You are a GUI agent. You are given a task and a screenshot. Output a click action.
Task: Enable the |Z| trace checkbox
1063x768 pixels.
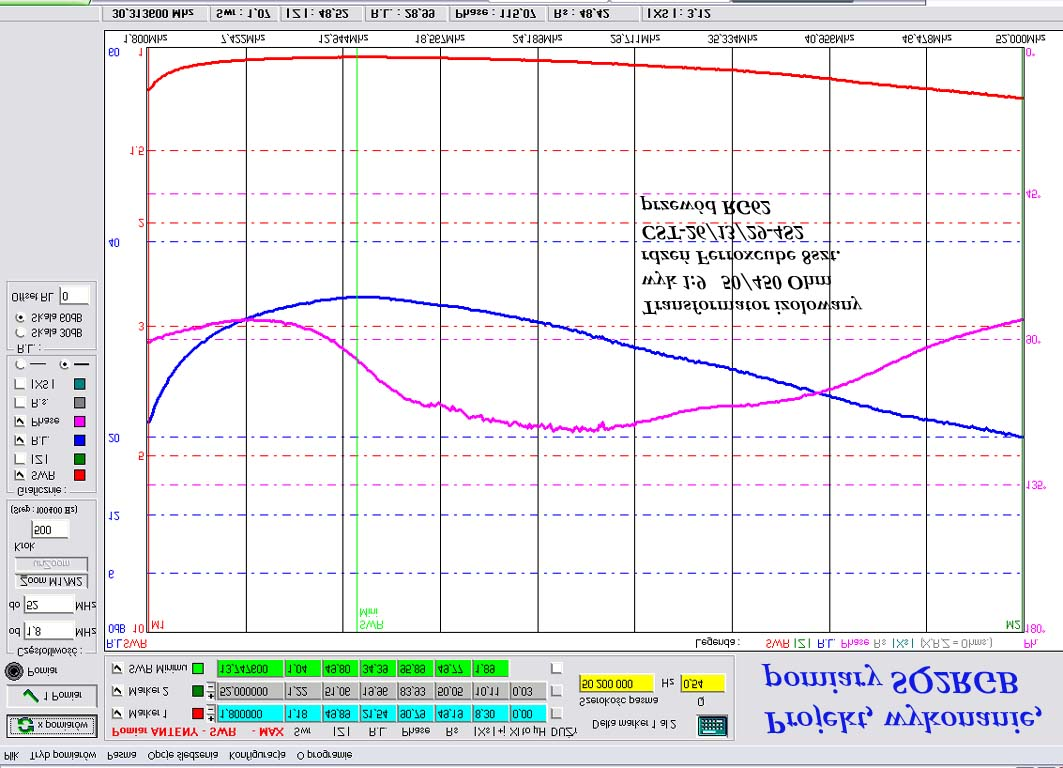20,459
